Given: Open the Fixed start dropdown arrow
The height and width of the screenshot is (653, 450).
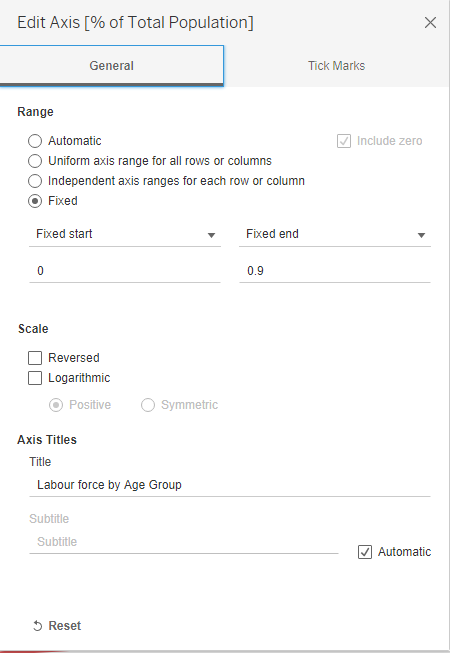Looking at the screenshot, I should tap(211, 235).
